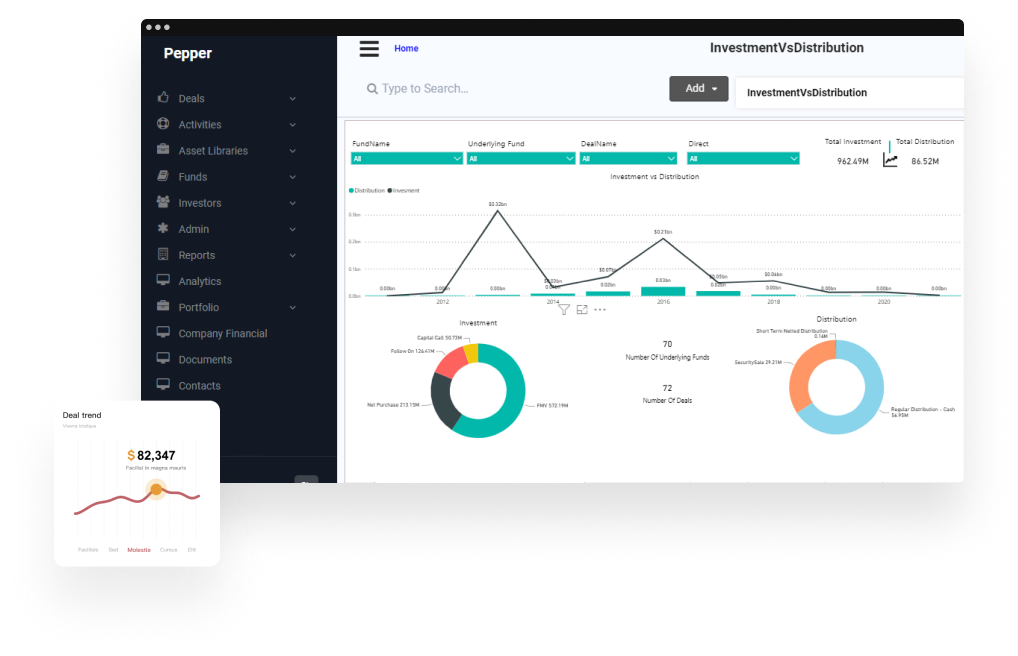The height and width of the screenshot is (656, 1018).
Task: Open Analytics in the sidebar
Action: coord(199,281)
